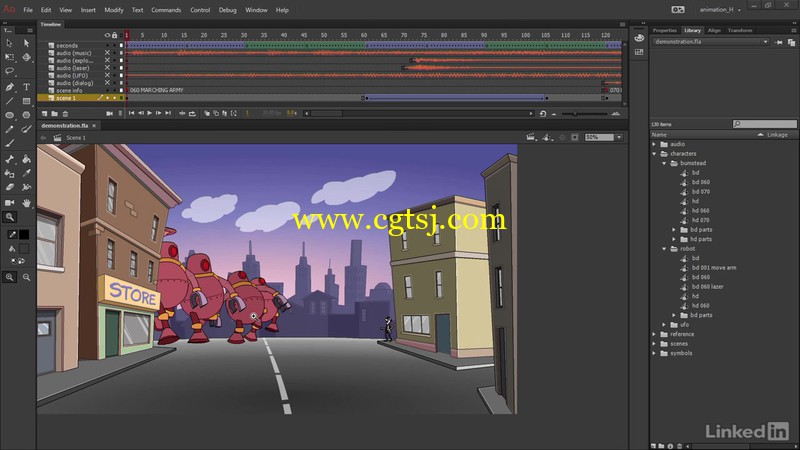Play the timeline animation
Screen dimensions: 800x450
[149, 113]
